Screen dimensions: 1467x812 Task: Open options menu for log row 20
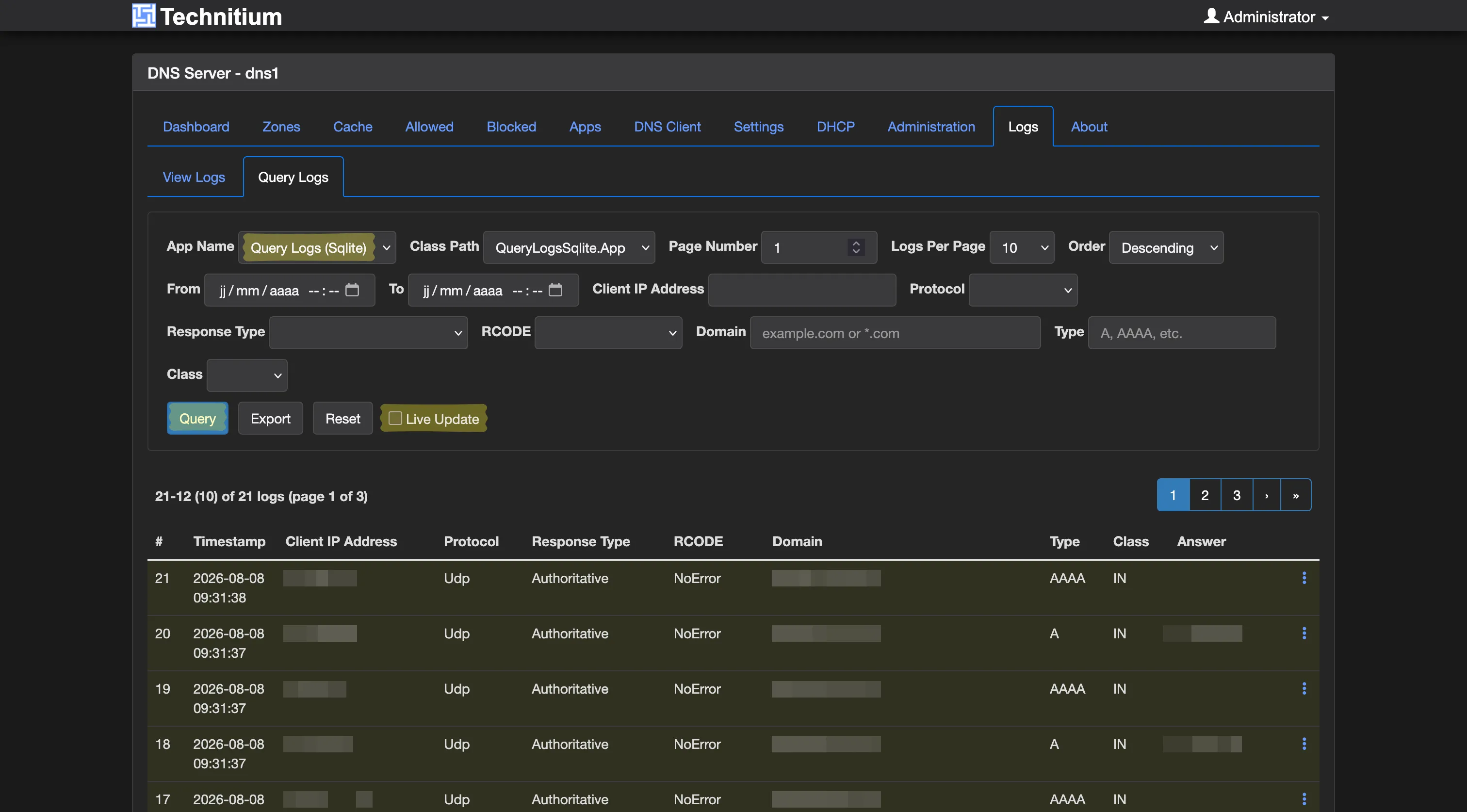click(x=1304, y=633)
